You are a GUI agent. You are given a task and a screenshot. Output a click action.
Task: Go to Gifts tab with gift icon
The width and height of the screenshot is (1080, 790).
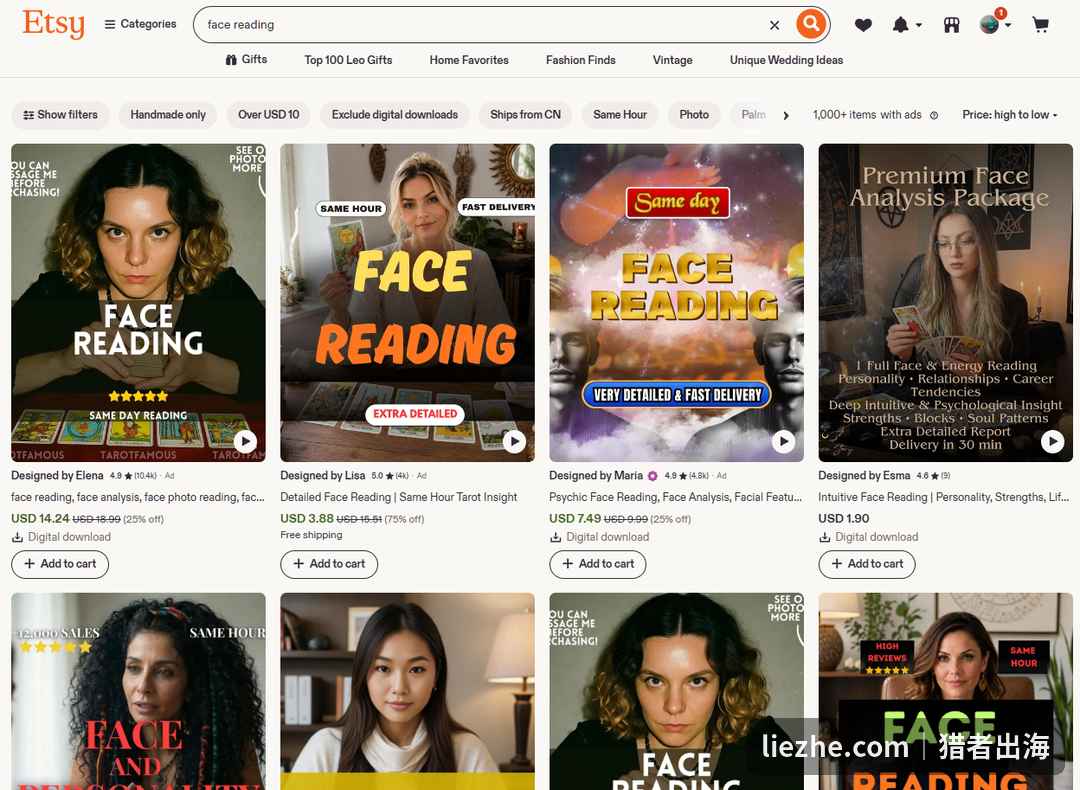pyautogui.click(x=246, y=59)
